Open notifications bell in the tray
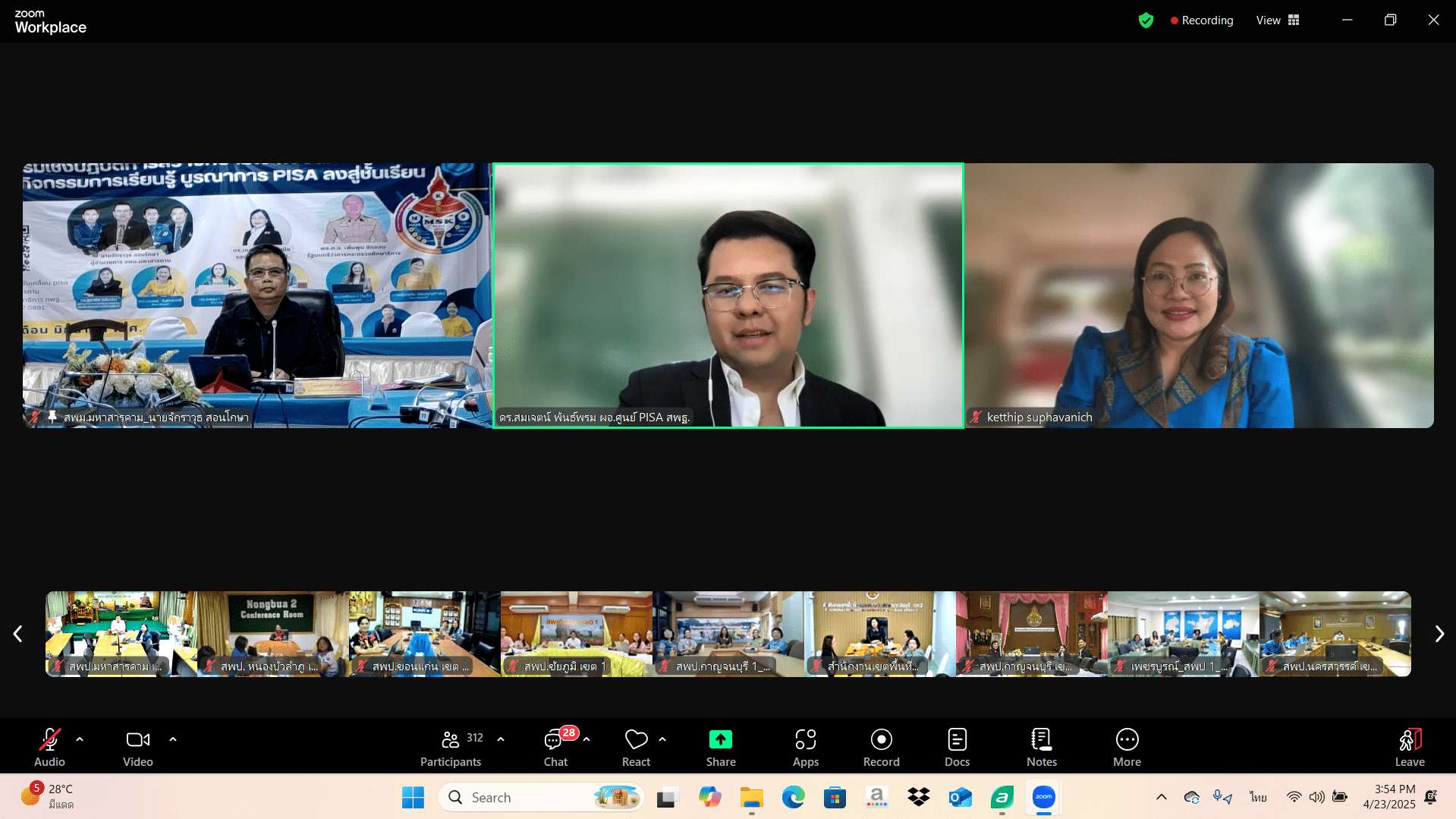1456x819 pixels. coord(1431,797)
